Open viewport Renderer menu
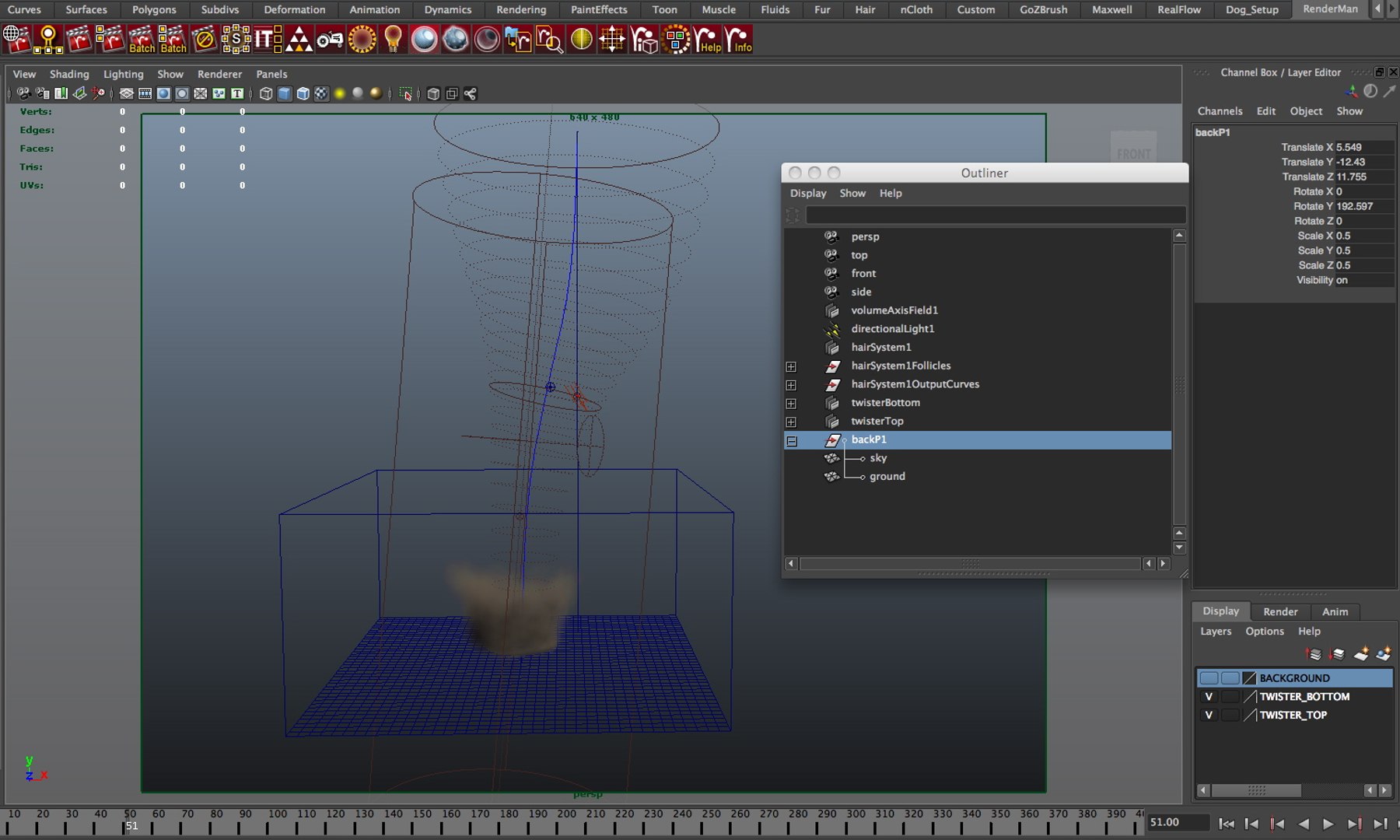 tap(219, 74)
